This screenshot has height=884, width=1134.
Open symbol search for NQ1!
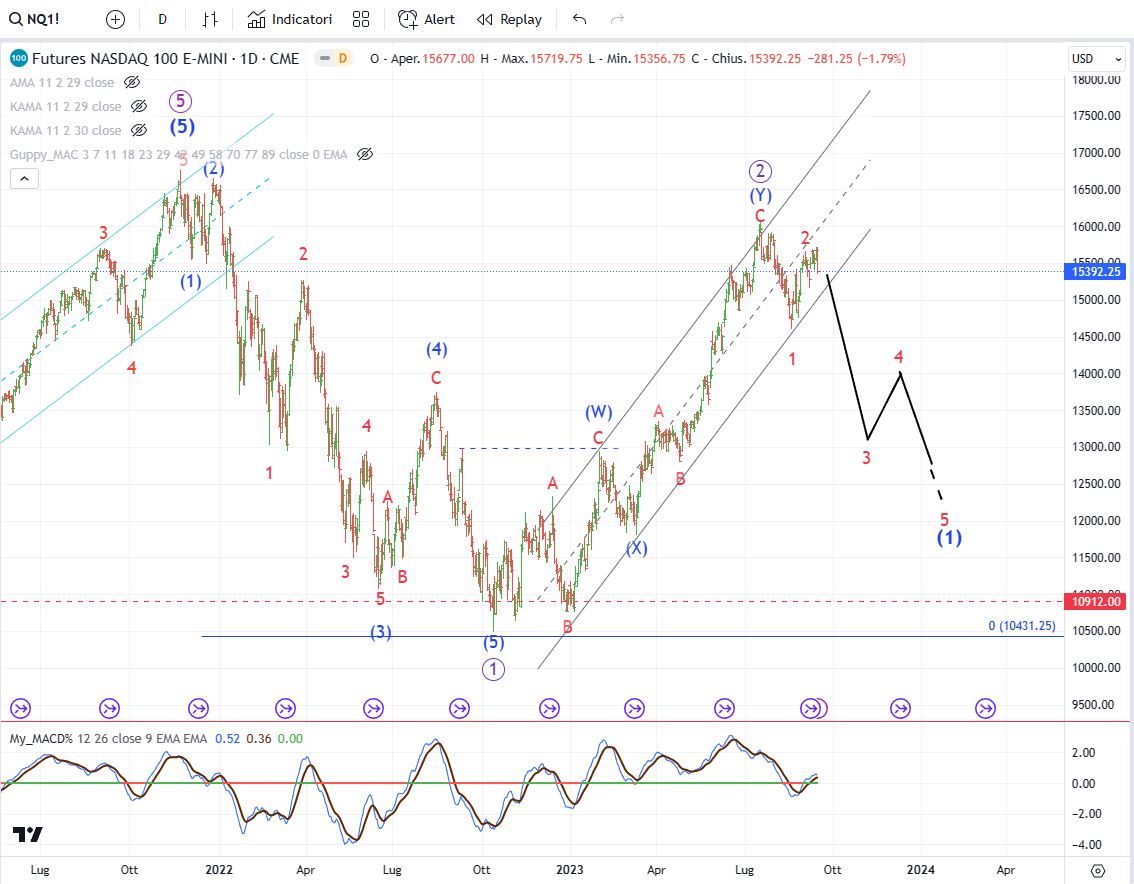tap(34, 20)
